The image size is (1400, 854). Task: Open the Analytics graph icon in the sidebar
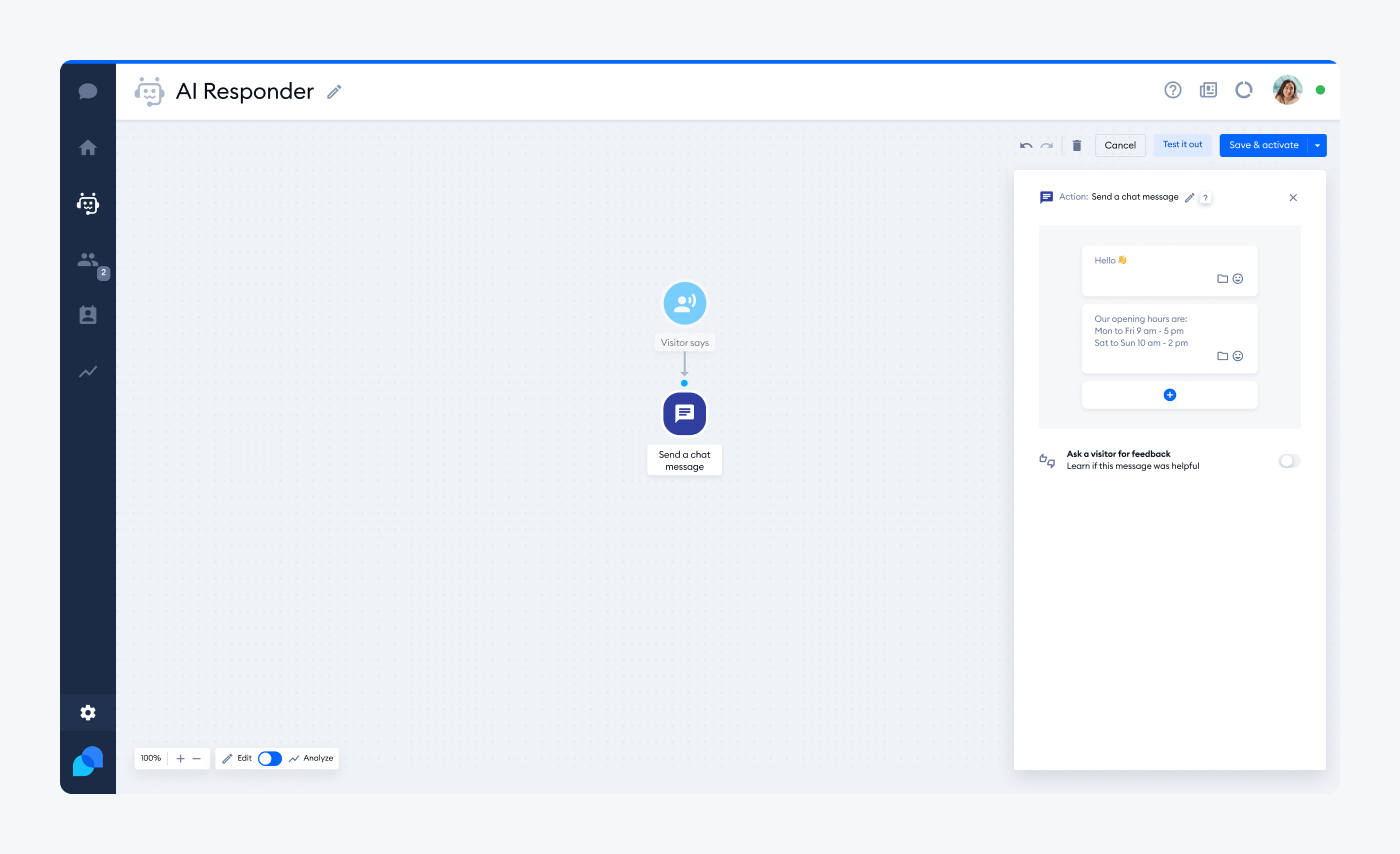(88, 371)
